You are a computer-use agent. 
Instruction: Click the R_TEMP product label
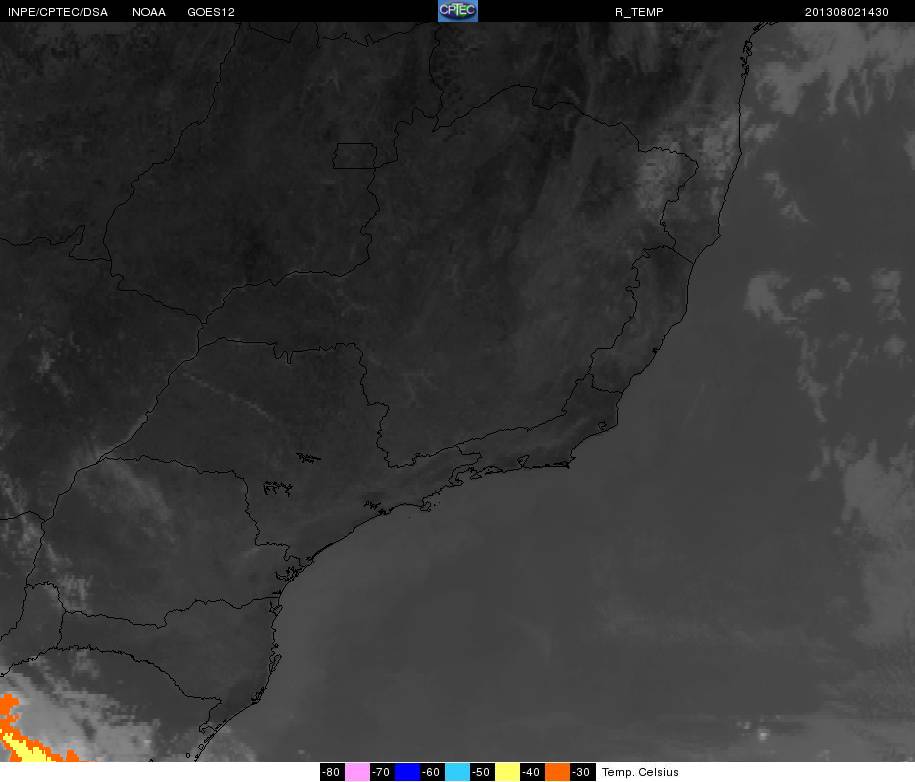[639, 12]
